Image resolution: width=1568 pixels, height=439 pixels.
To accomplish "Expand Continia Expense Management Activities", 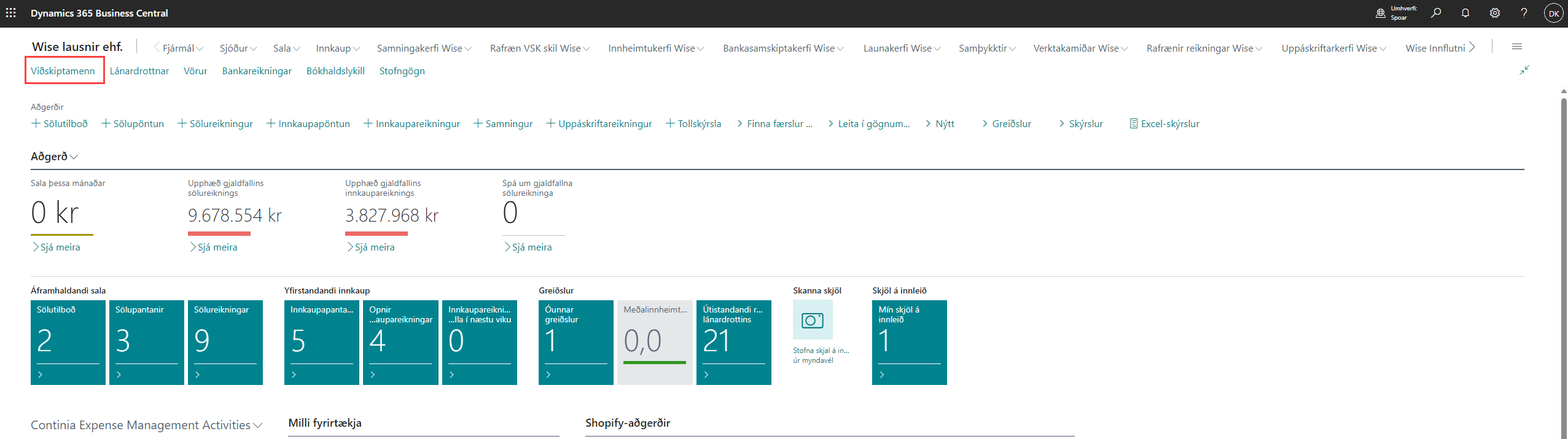I will [x=146, y=425].
